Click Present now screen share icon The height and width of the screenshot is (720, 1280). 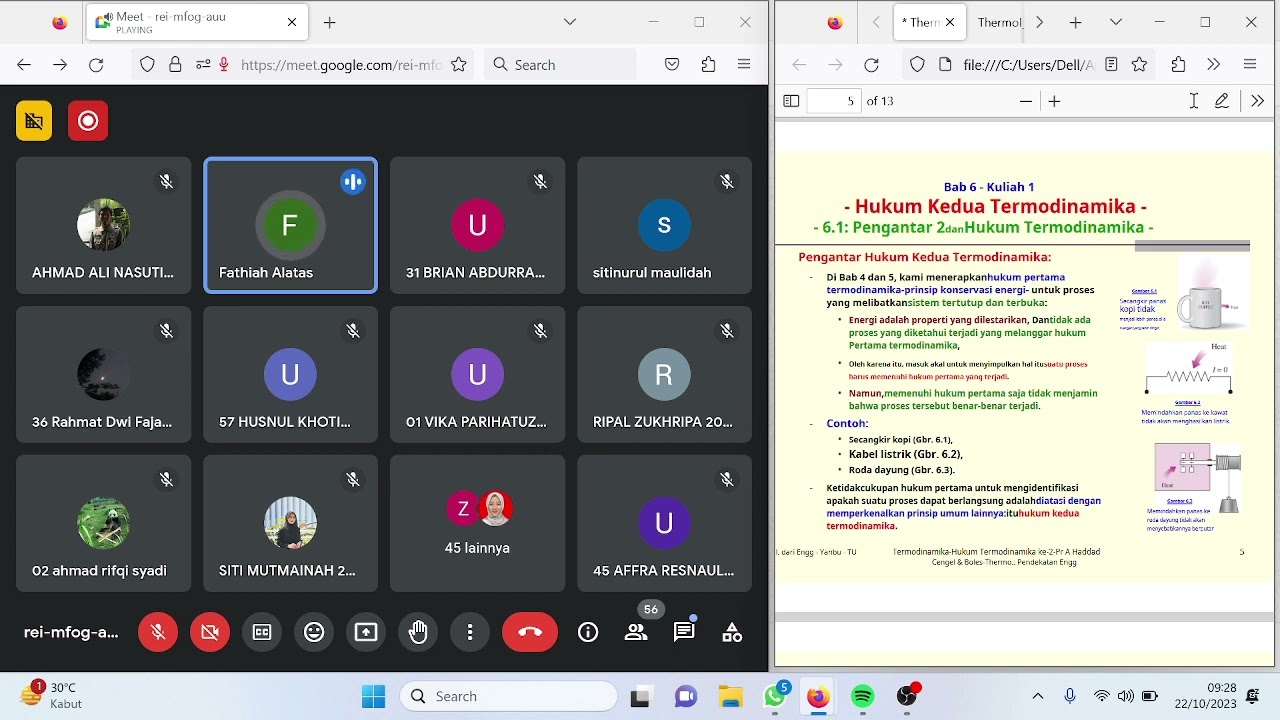pos(366,632)
